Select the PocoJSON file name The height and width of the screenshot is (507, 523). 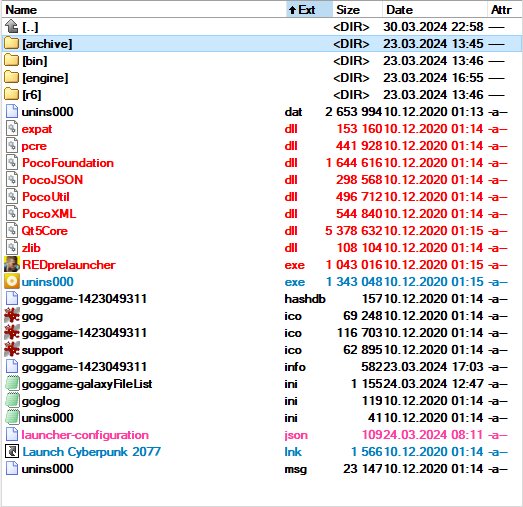tap(52, 180)
